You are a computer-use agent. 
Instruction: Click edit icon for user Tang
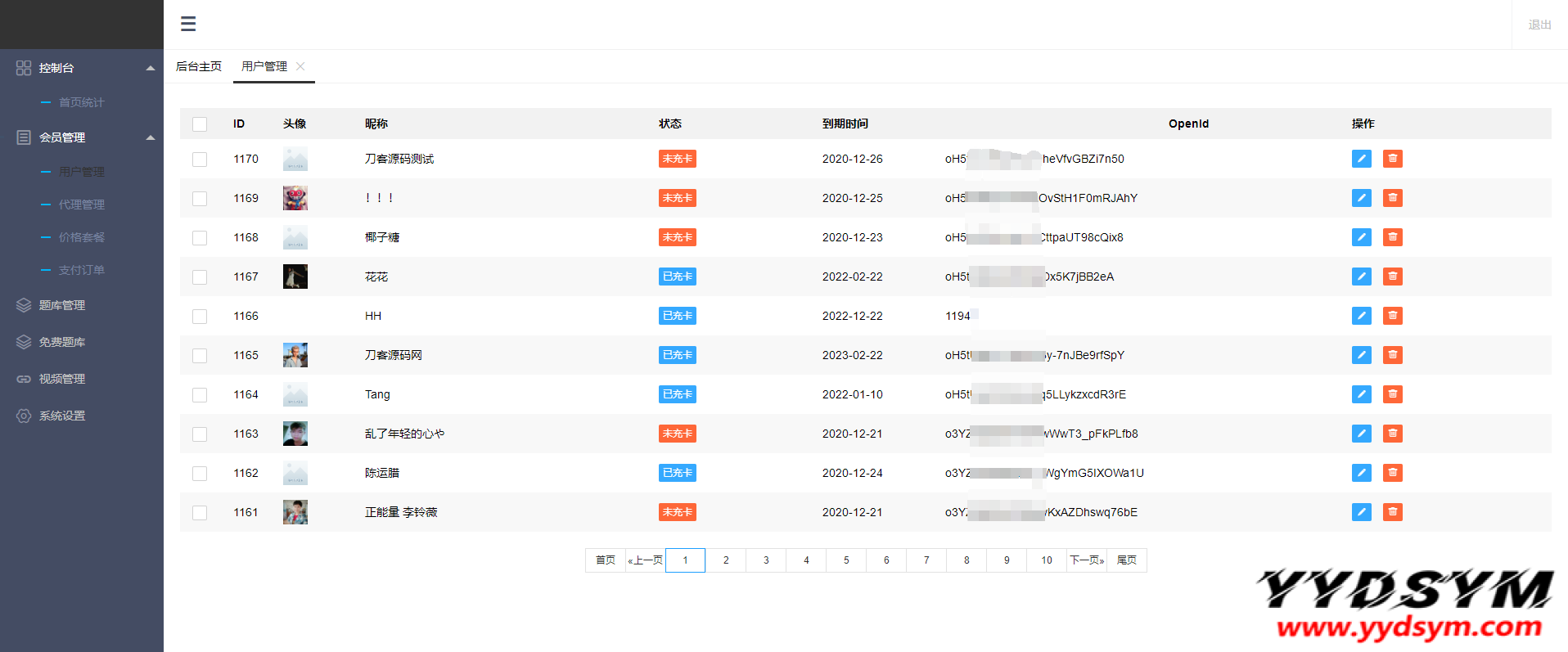[x=1361, y=394]
